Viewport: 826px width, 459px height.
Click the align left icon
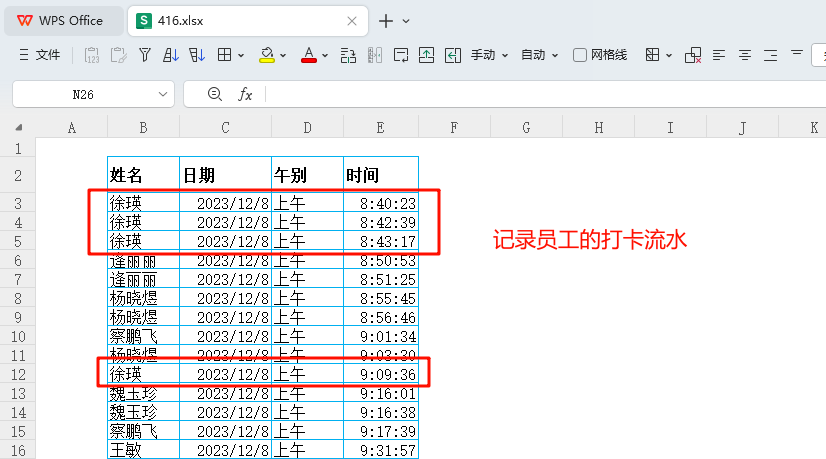tap(719, 55)
